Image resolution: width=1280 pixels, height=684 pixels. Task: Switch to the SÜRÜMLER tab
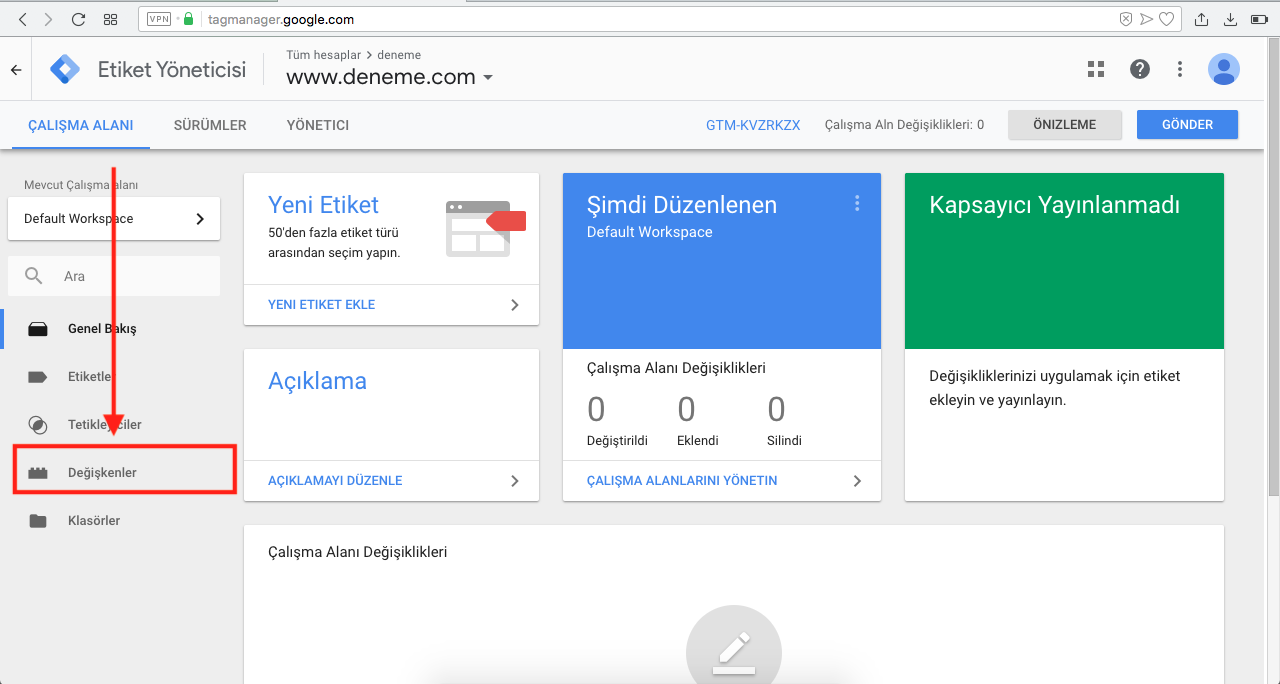210,125
